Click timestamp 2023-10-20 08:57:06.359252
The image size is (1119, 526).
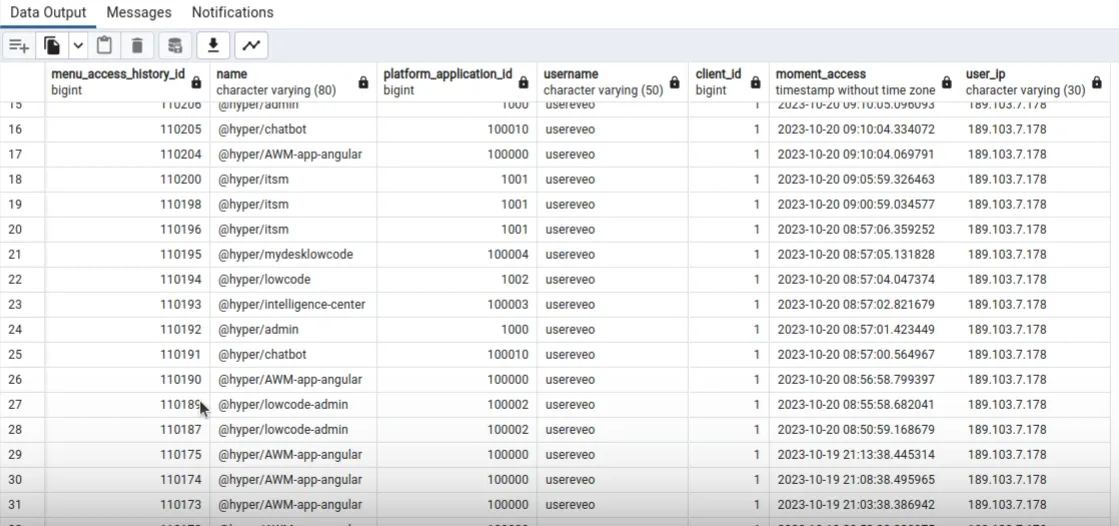864,229
